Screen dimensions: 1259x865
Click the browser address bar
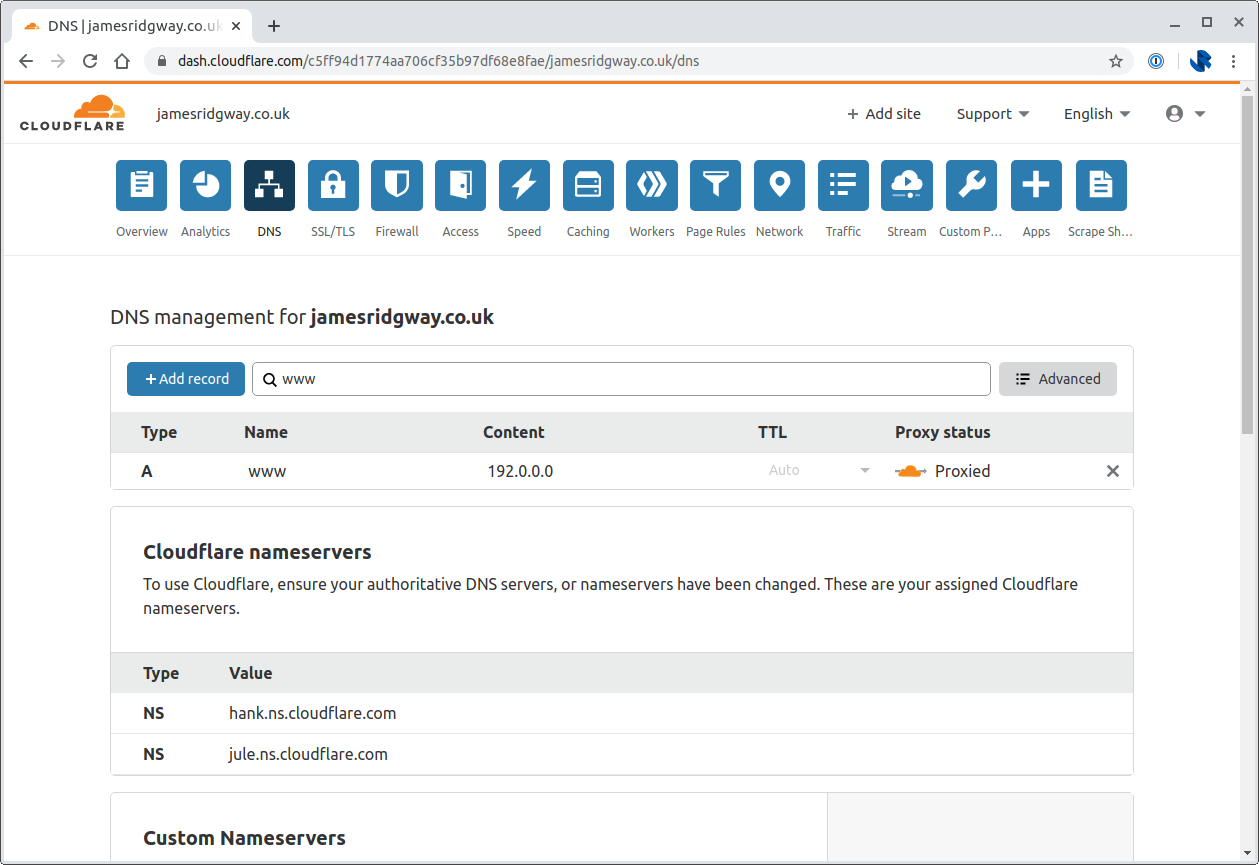tap(640, 61)
